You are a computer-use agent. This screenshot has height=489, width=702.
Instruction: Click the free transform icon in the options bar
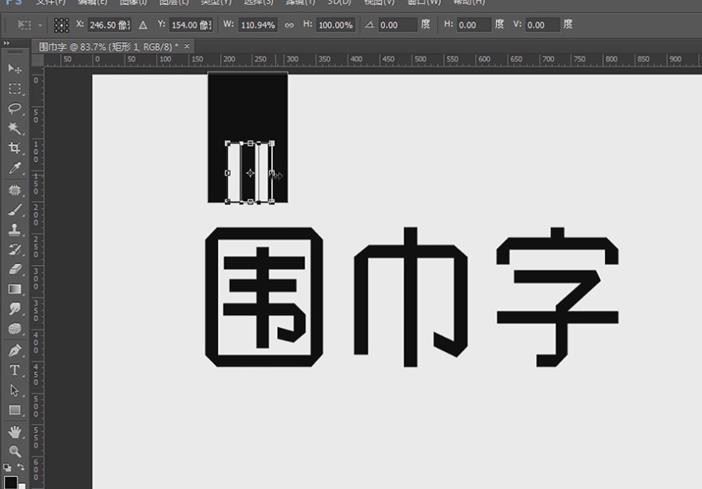24,25
